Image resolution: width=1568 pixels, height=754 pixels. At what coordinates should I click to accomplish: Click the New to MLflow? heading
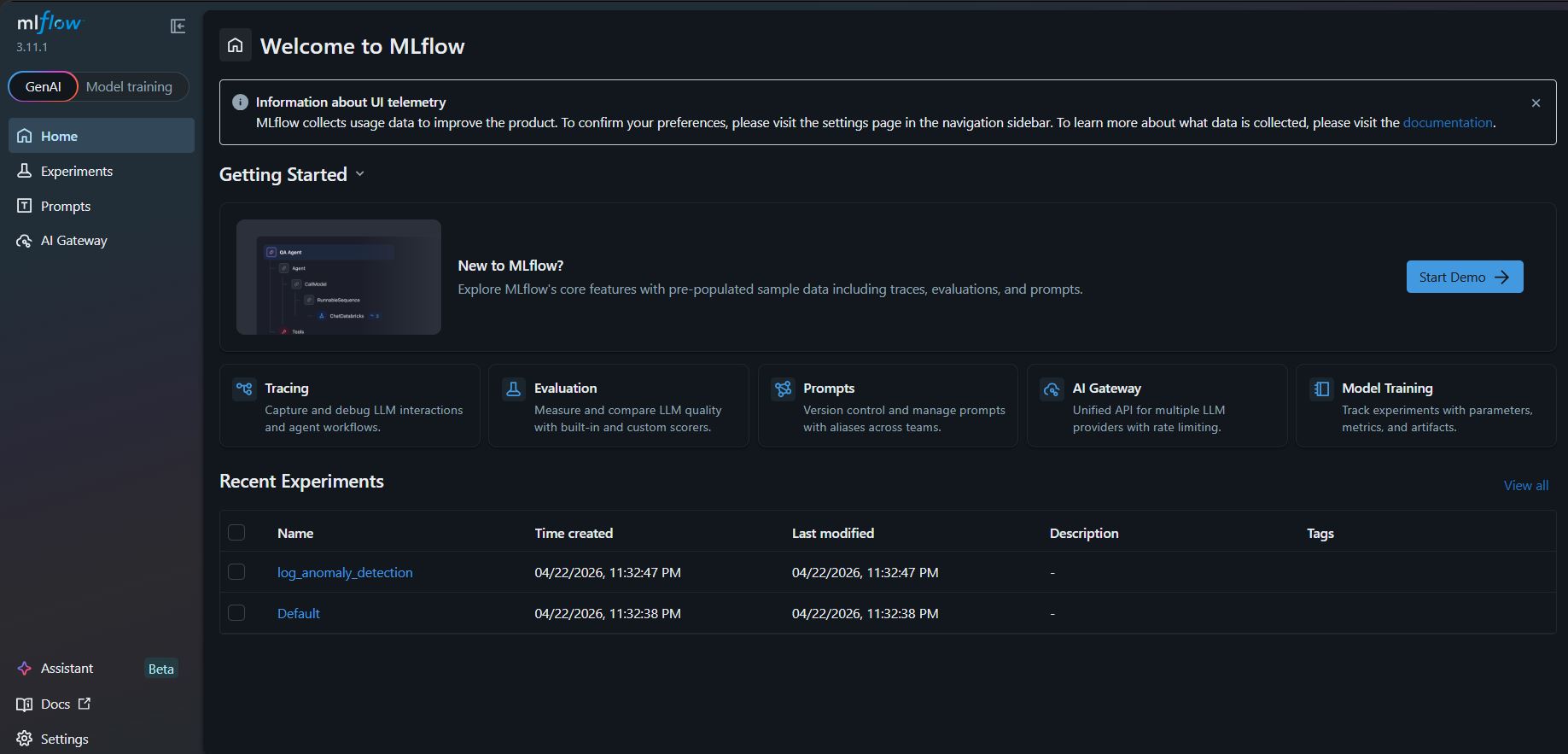[511, 266]
